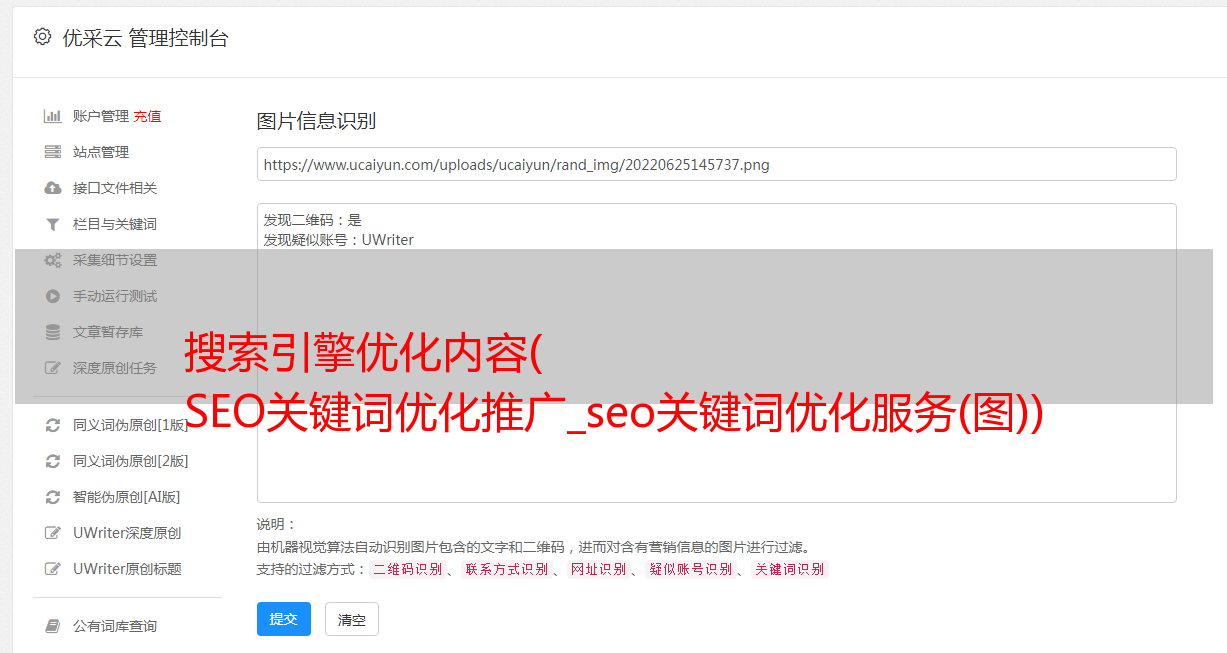The height and width of the screenshot is (653, 1227).
Task: Open UWriter原创标题 menu entry
Action: (127, 569)
